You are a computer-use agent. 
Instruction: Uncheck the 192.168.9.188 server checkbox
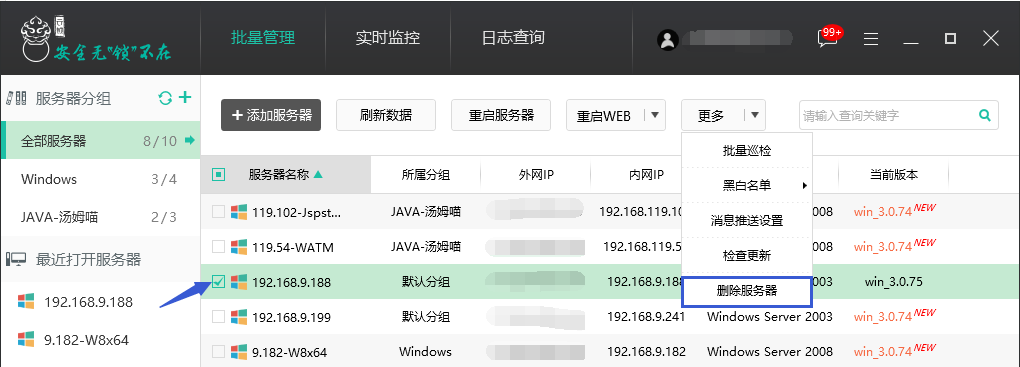point(219,282)
